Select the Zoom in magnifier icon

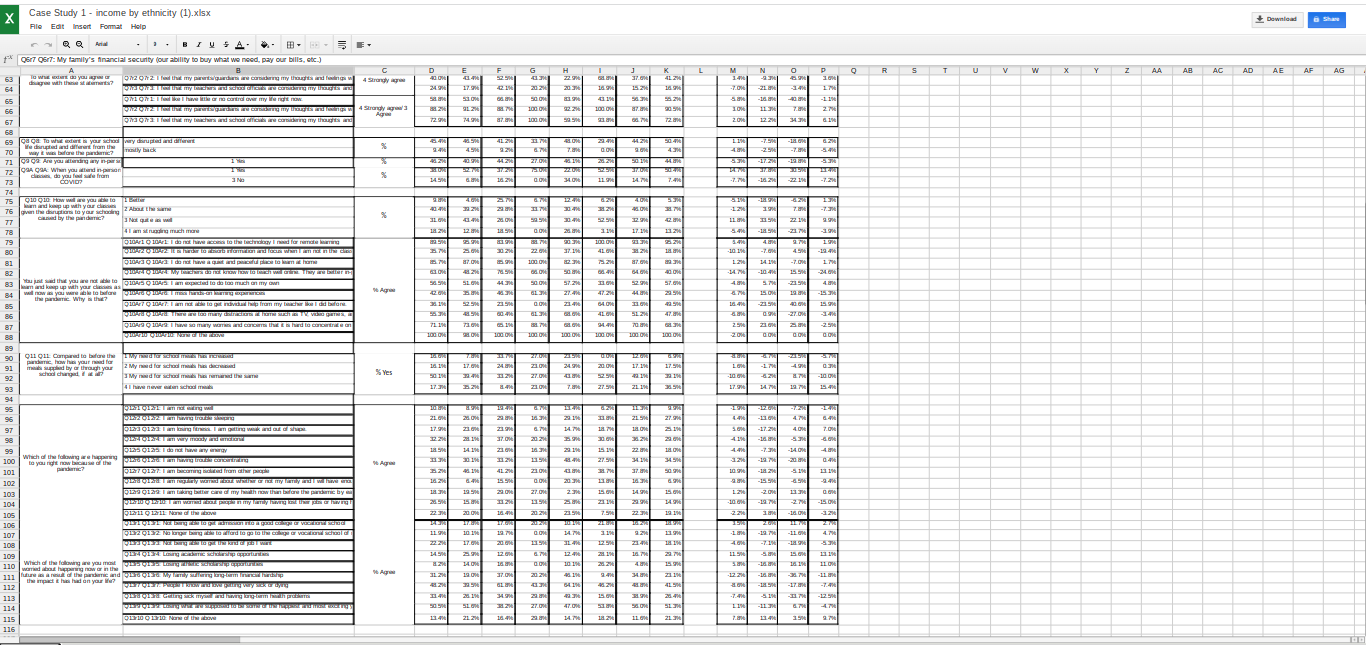[x=66, y=44]
